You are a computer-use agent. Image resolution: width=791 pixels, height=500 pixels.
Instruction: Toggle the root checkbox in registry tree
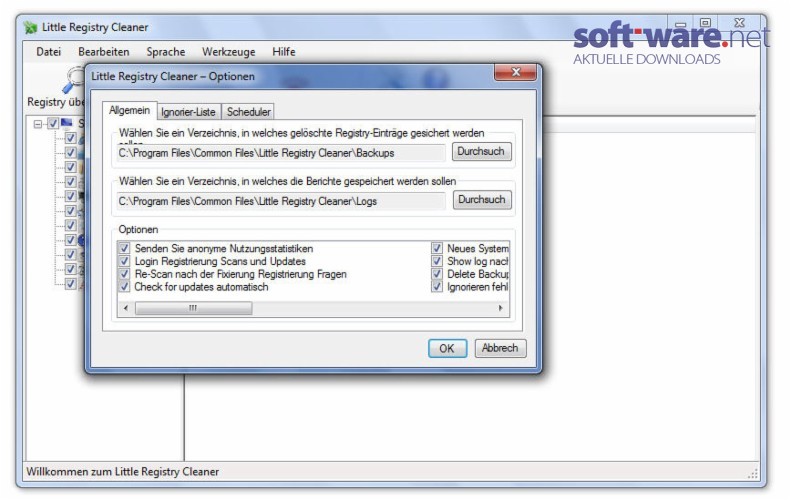tap(52, 123)
